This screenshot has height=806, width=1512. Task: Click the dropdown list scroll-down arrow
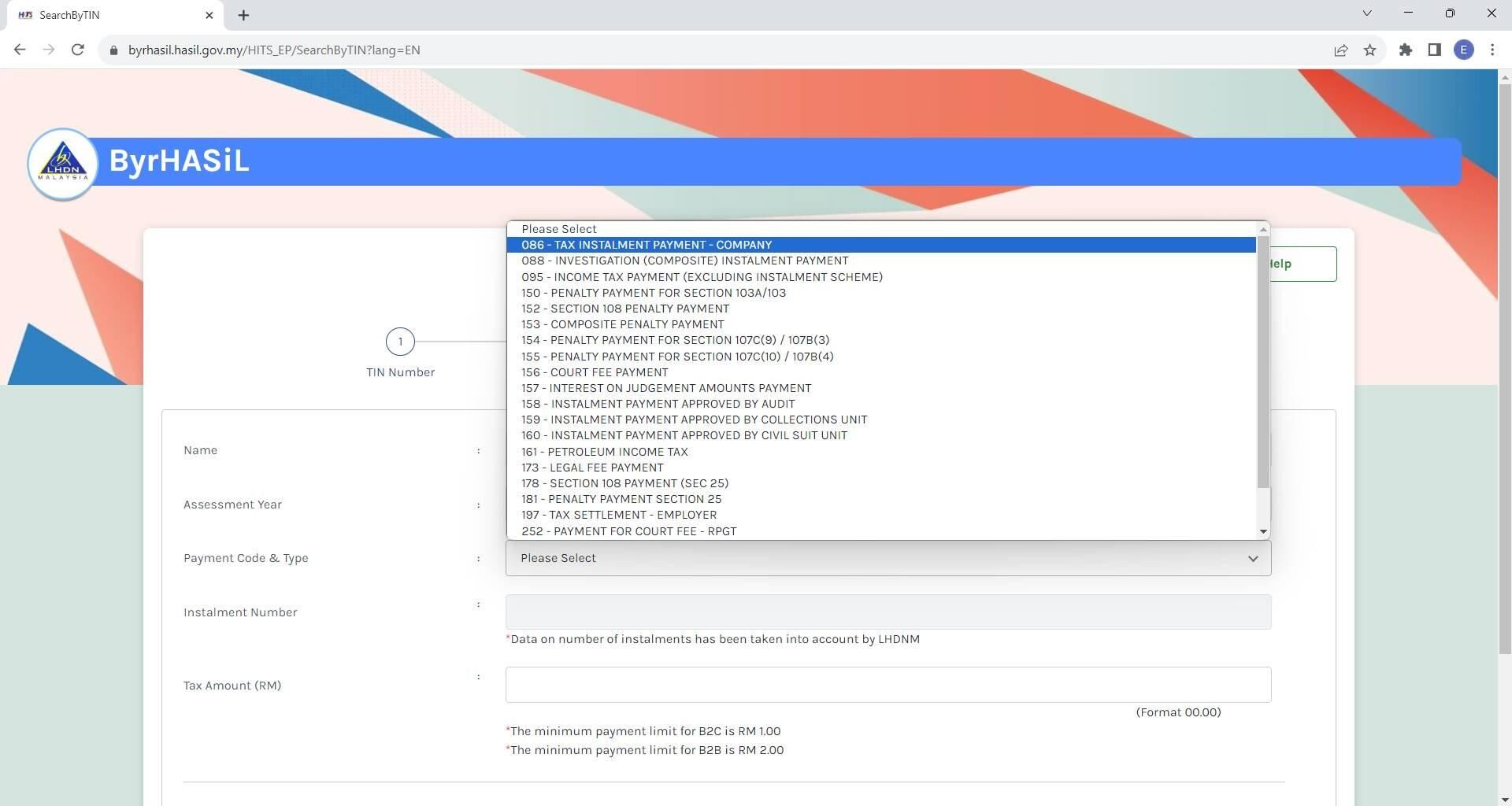point(1263,532)
